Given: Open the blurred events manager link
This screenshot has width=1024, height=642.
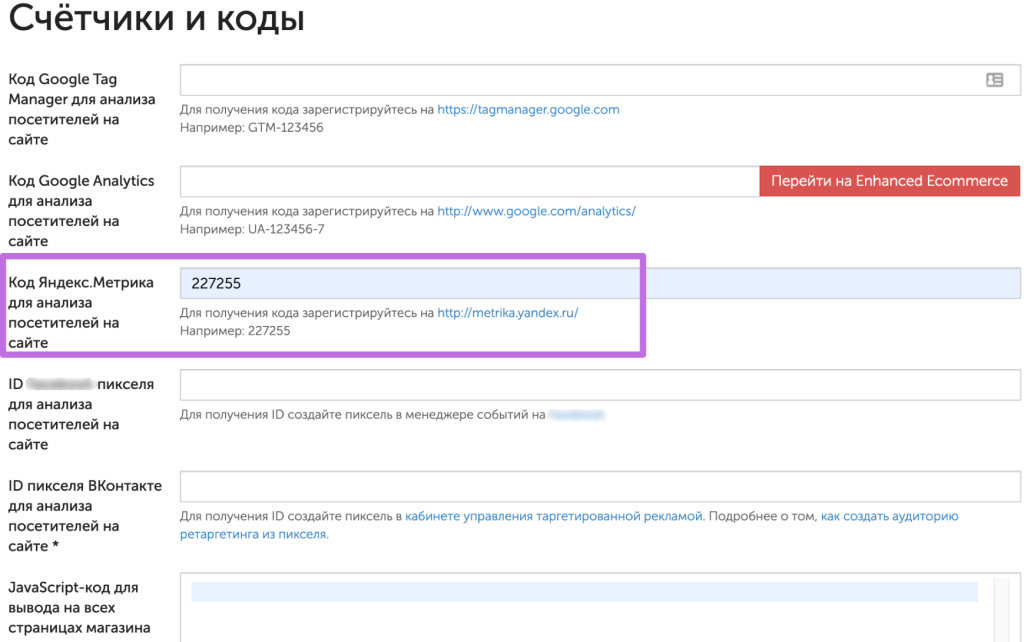Looking at the screenshot, I should 577,414.
